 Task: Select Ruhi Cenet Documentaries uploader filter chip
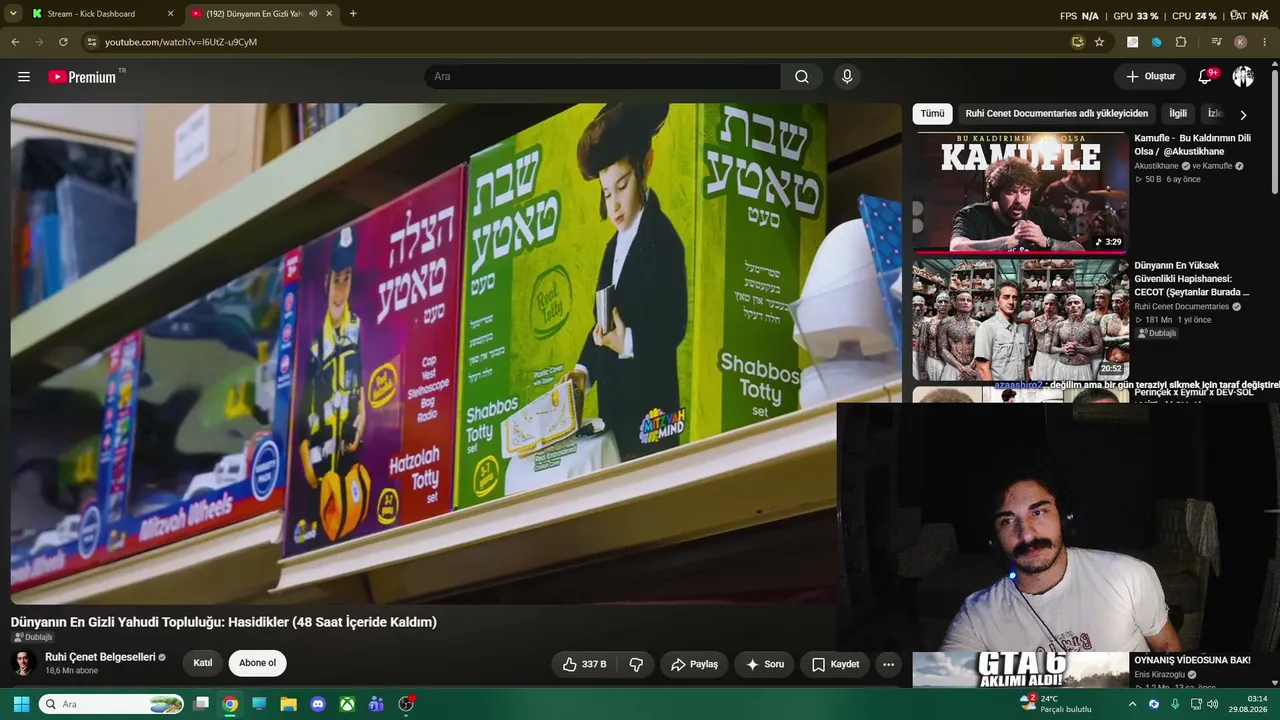[x=1056, y=114]
